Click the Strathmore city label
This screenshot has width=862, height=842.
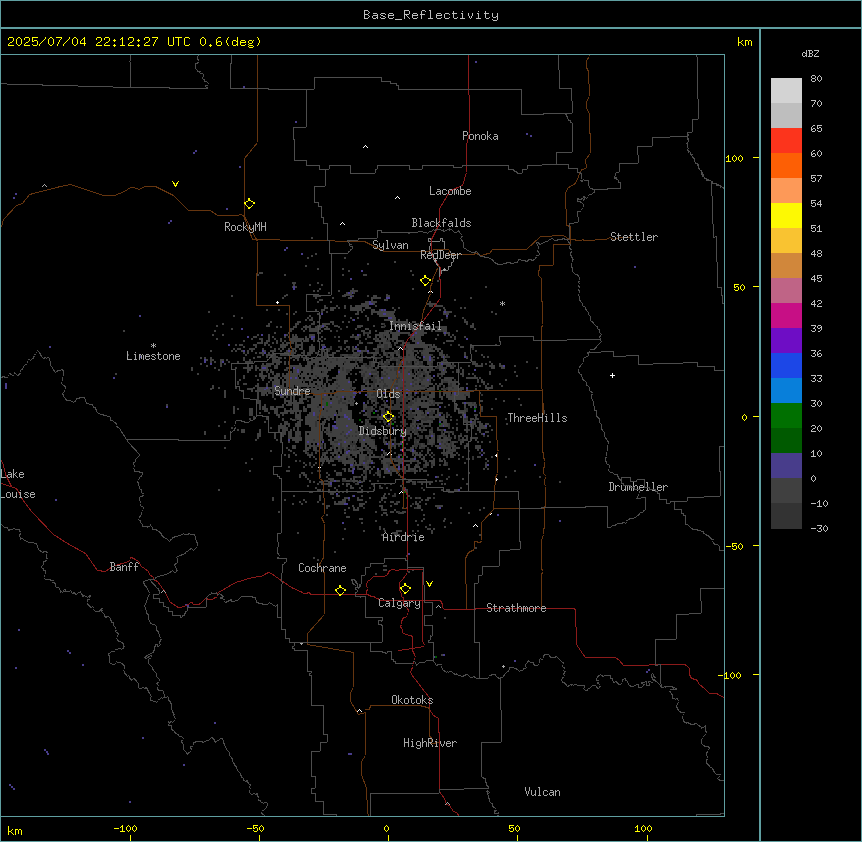point(516,608)
